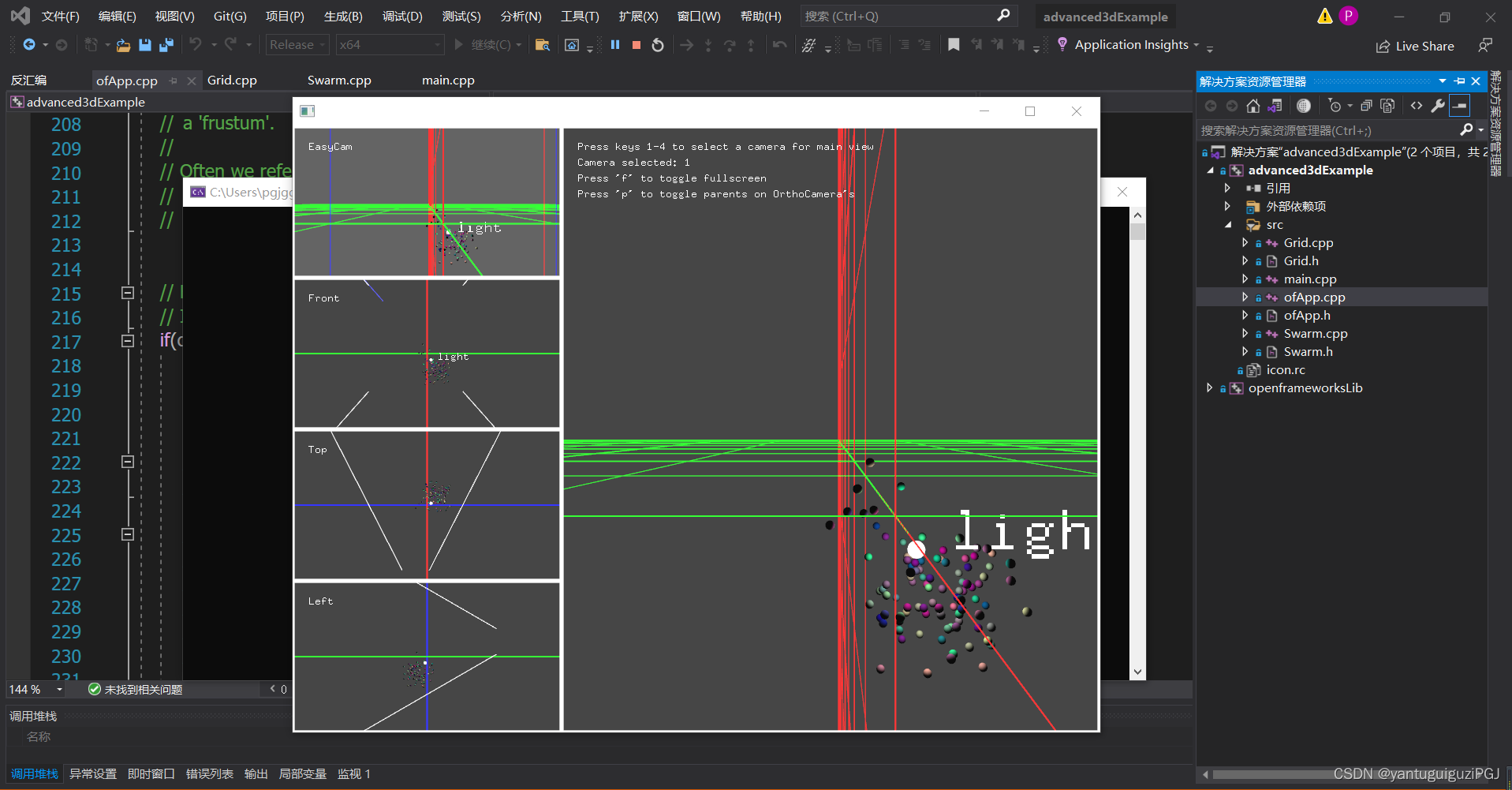The height and width of the screenshot is (790, 1512).
Task: Open the 调试(D) menu
Action: (402, 16)
